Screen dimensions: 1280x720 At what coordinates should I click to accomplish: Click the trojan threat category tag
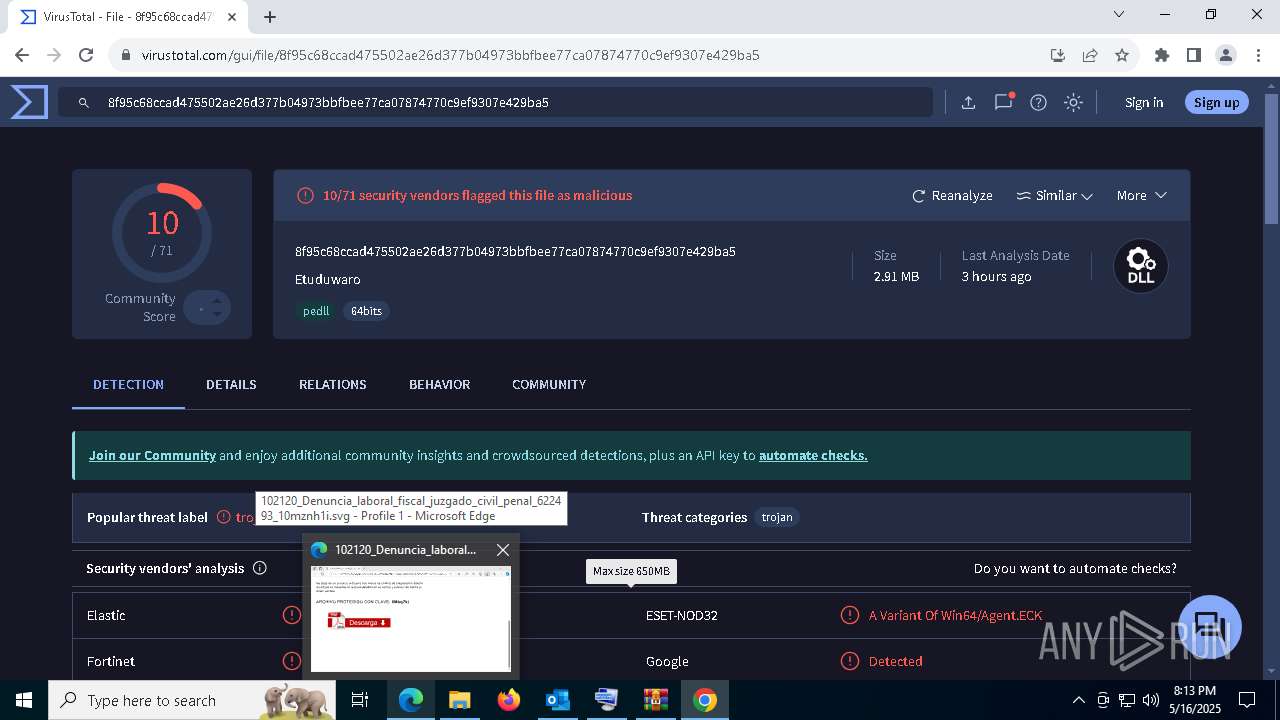coord(777,517)
